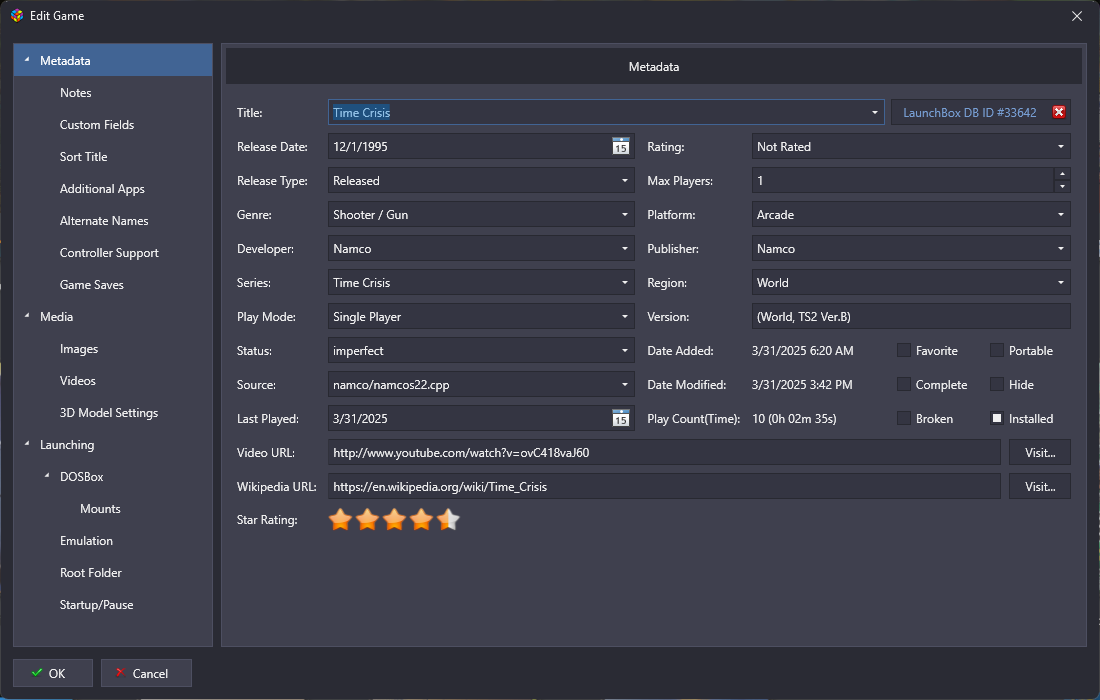Screen dimensions: 1100x700
Task: Select Alternate Names in sidebar
Action: click(104, 221)
